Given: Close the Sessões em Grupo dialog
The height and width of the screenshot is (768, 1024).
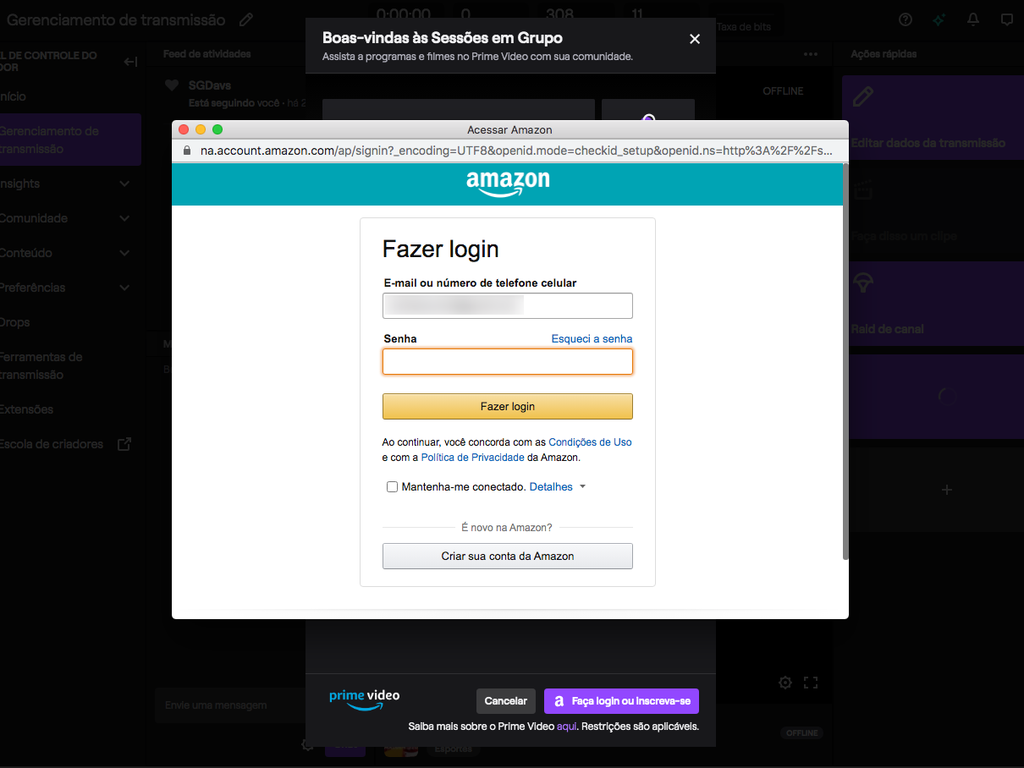Looking at the screenshot, I should [x=695, y=39].
